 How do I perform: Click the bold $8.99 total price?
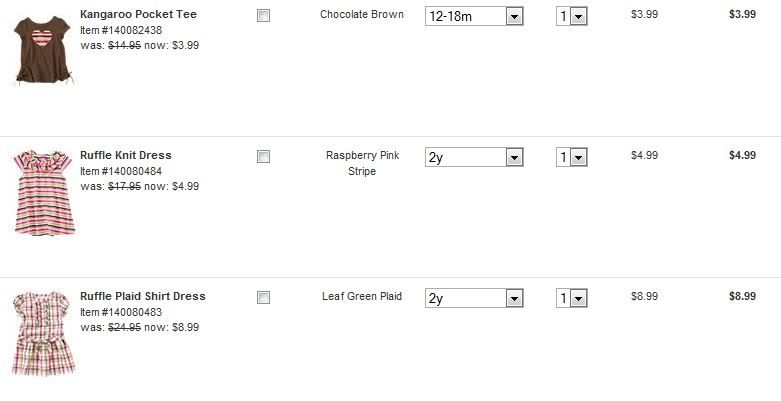tap(742, 297)
